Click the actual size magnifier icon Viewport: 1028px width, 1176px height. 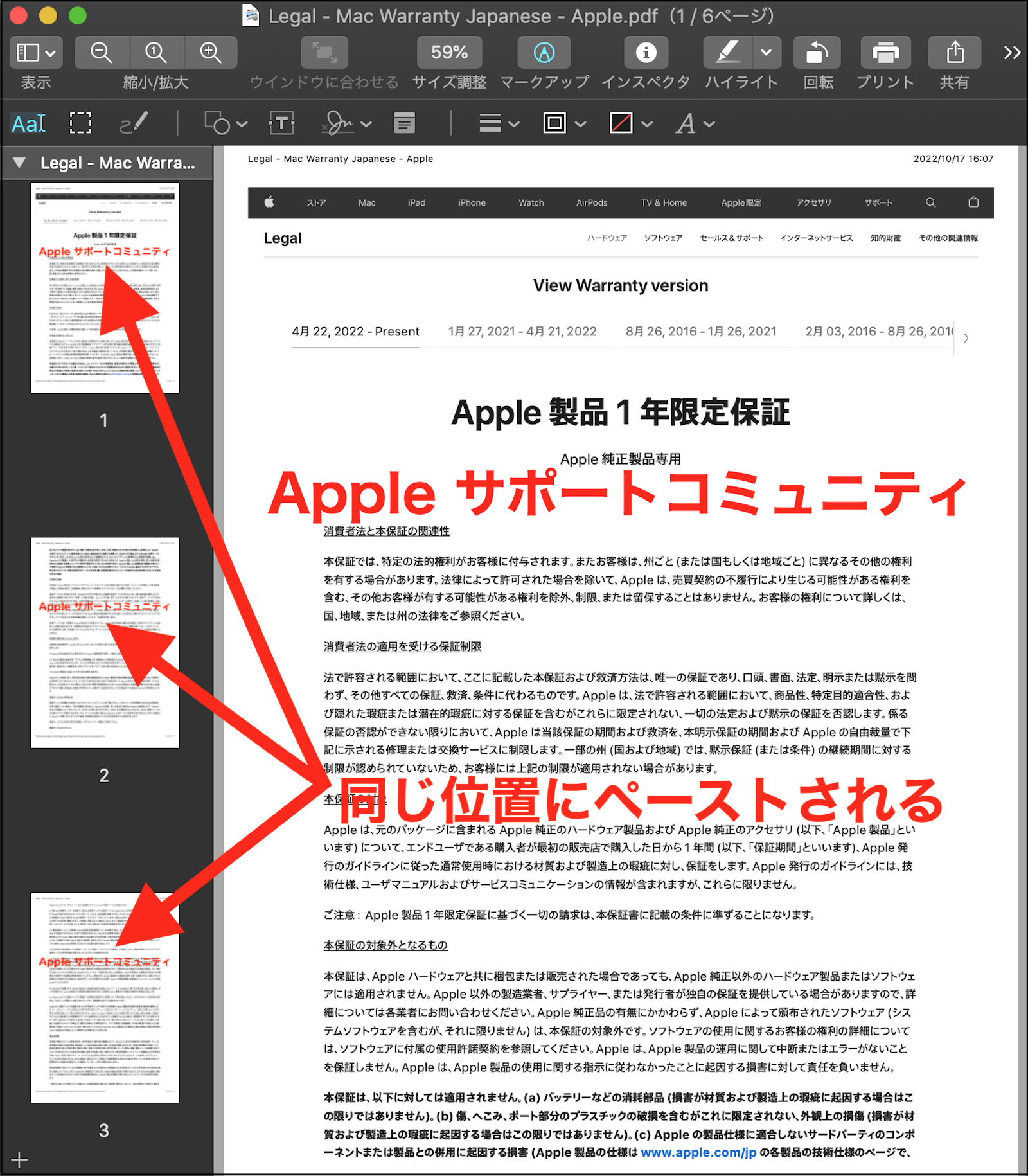coord(156,53)
